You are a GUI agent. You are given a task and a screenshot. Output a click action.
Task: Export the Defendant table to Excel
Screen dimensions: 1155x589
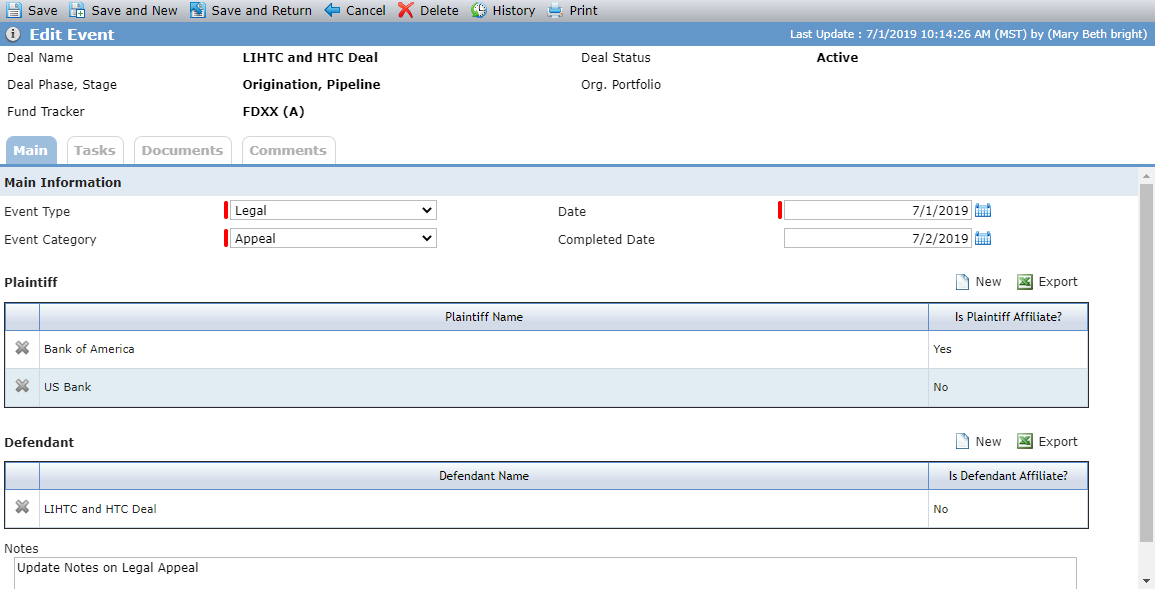tap(1047, 442)
